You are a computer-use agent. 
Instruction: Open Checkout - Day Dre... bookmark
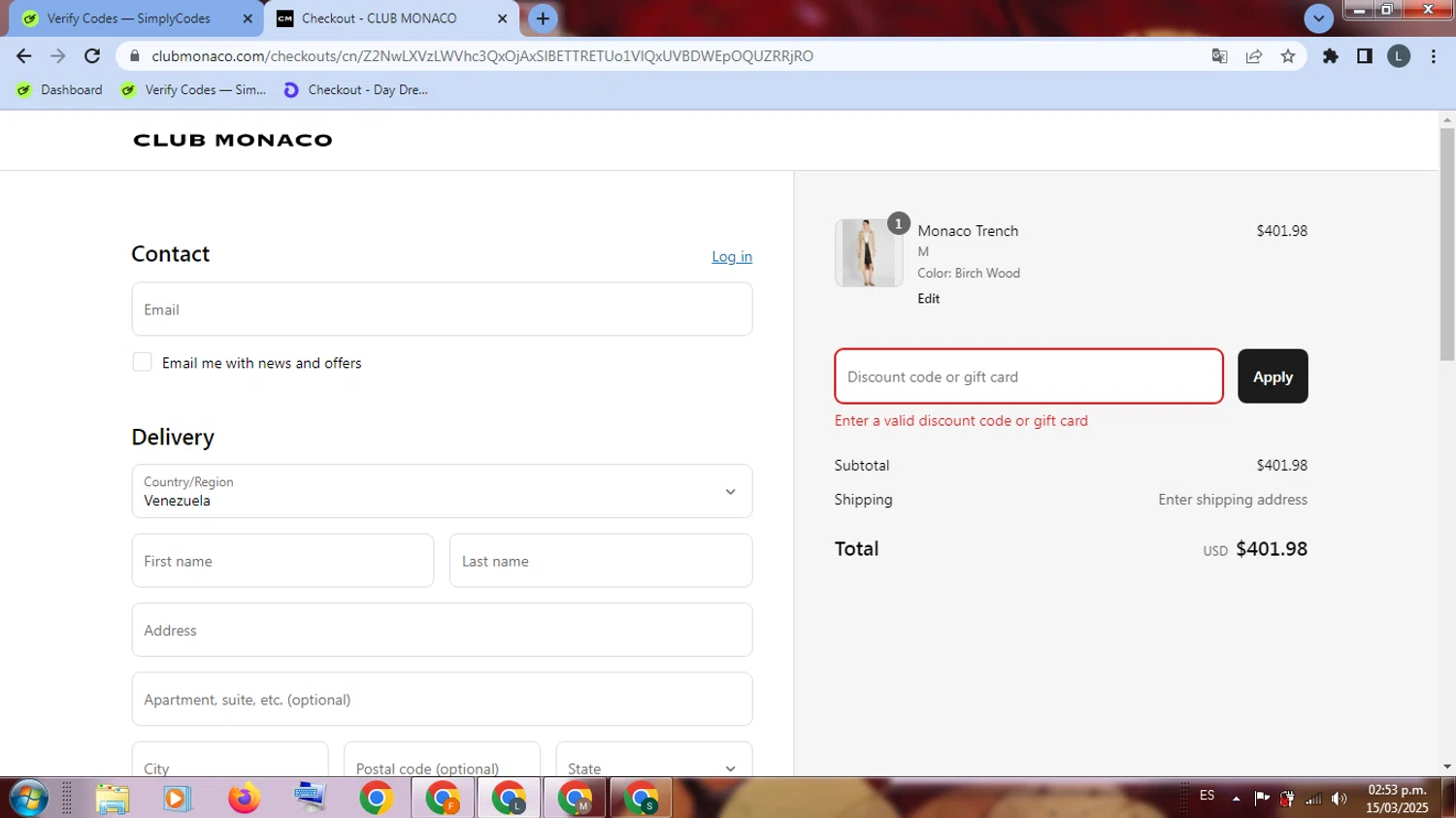click(x=355, y=89)
